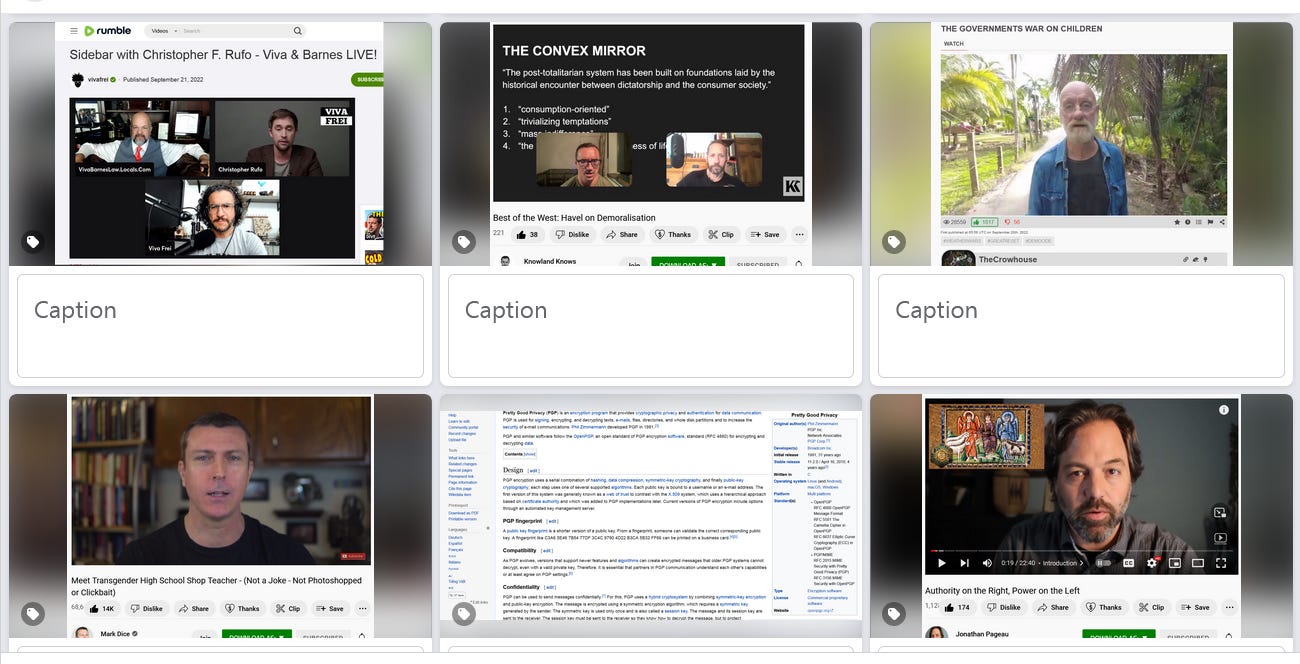Dislike the Authority on the Right video

click(1003, 607)
